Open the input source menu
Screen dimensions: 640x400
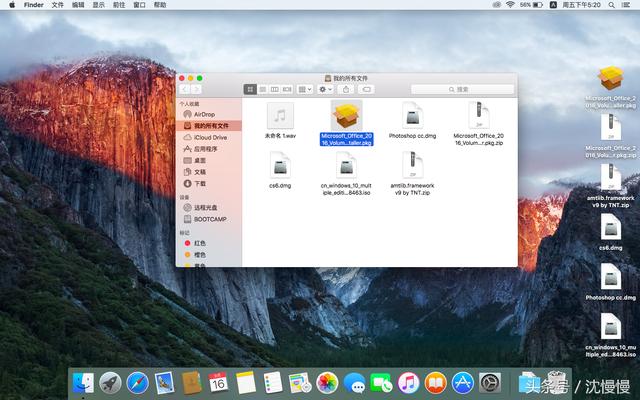[x=553, y=5]
